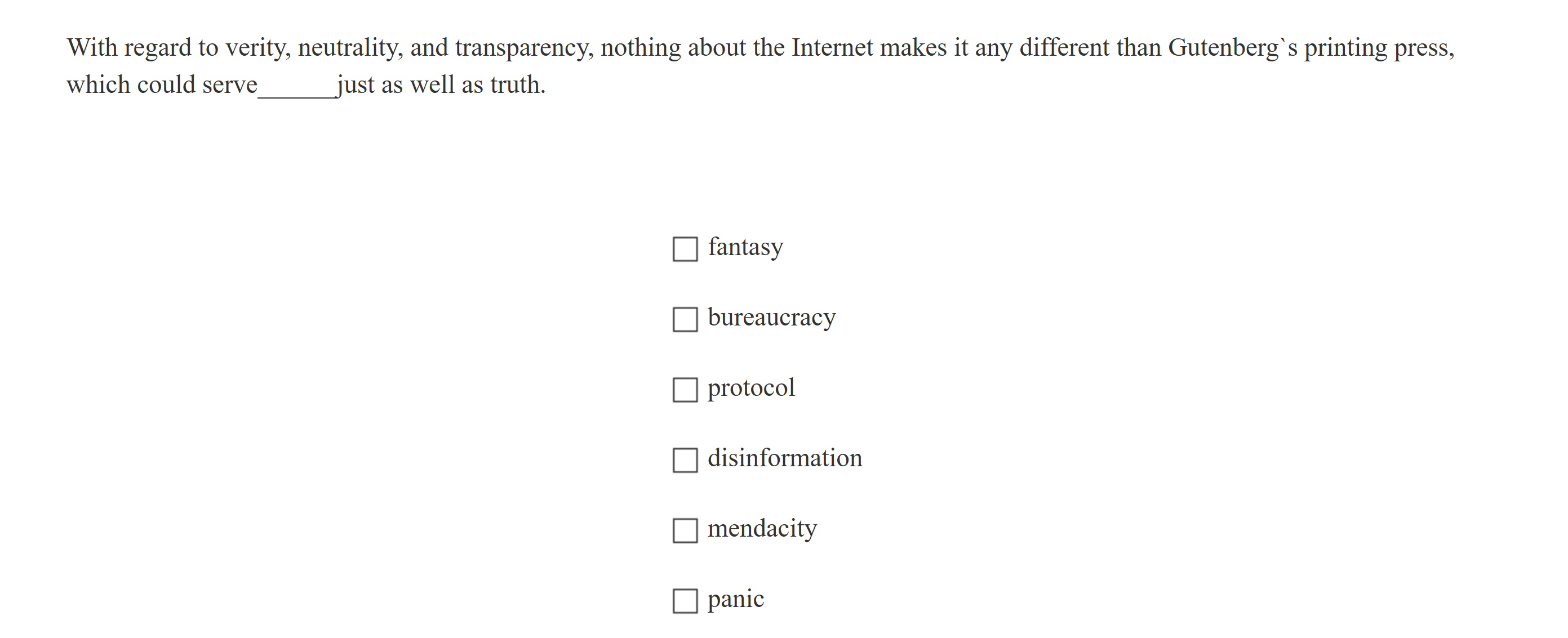Click the phrase 'printing press'
Image resolution: width=1568 pixels, height=638 pixels.
(1378, 48)
